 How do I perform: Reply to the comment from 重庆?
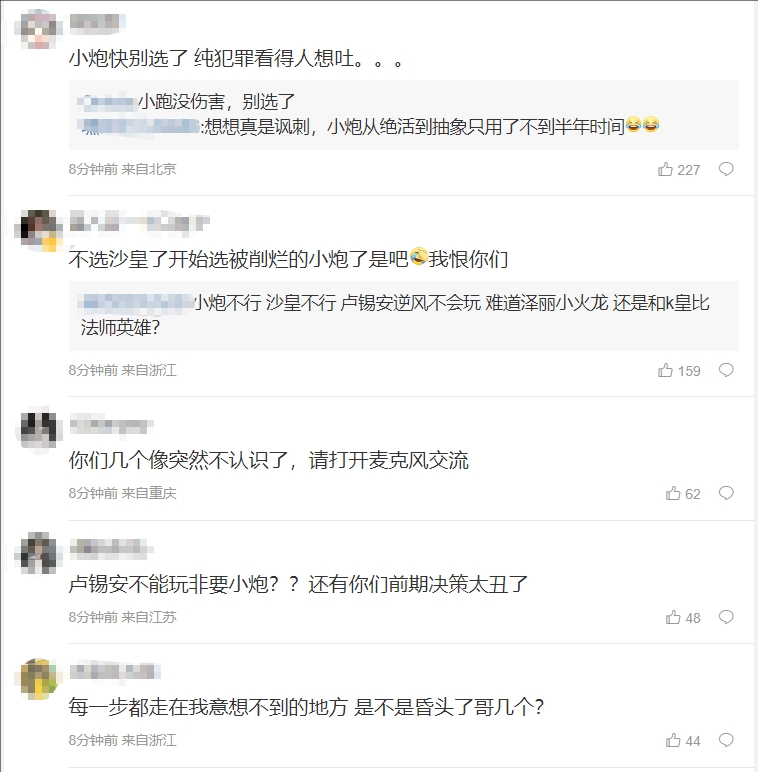point(726,493)
